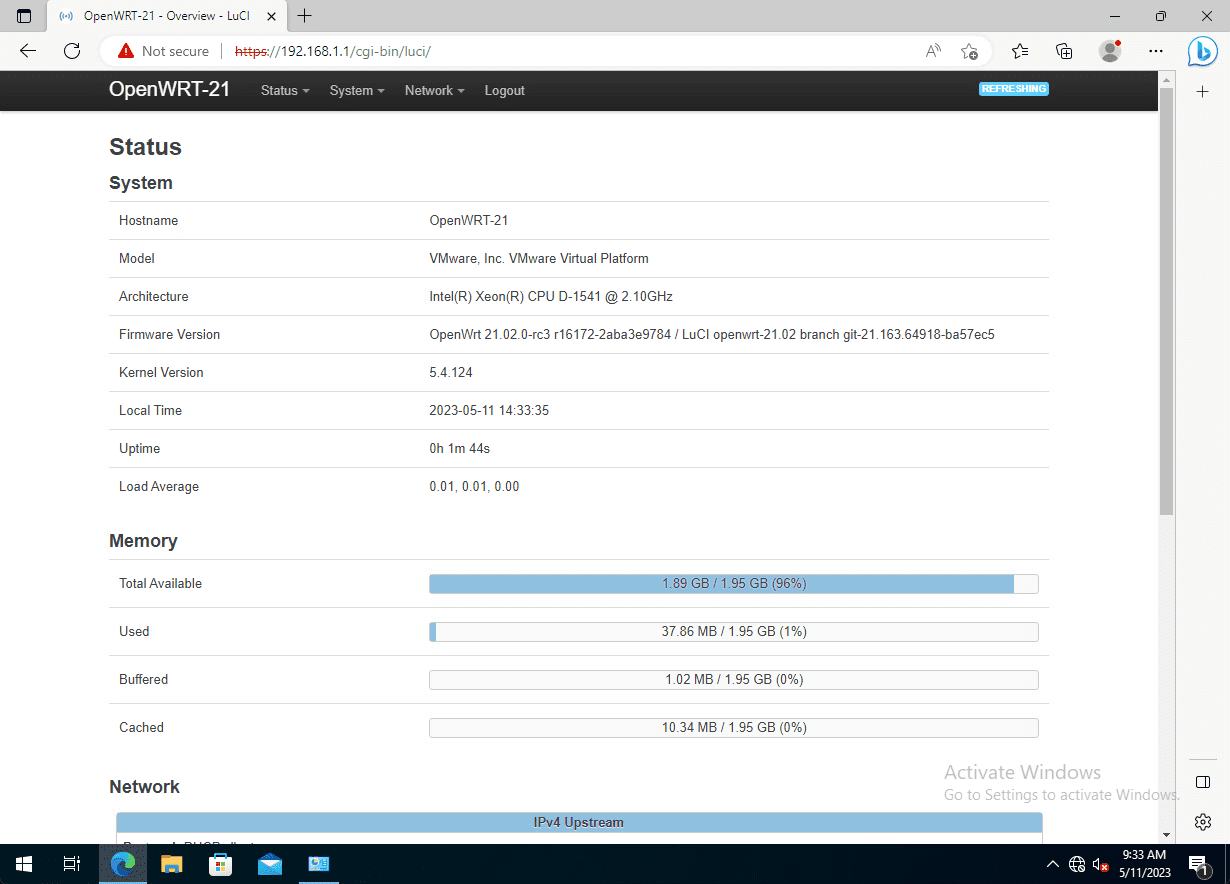Add this page to favorites
This screenshot has width=1230, height=884.
pyautogui.click(x=969, y=51)
